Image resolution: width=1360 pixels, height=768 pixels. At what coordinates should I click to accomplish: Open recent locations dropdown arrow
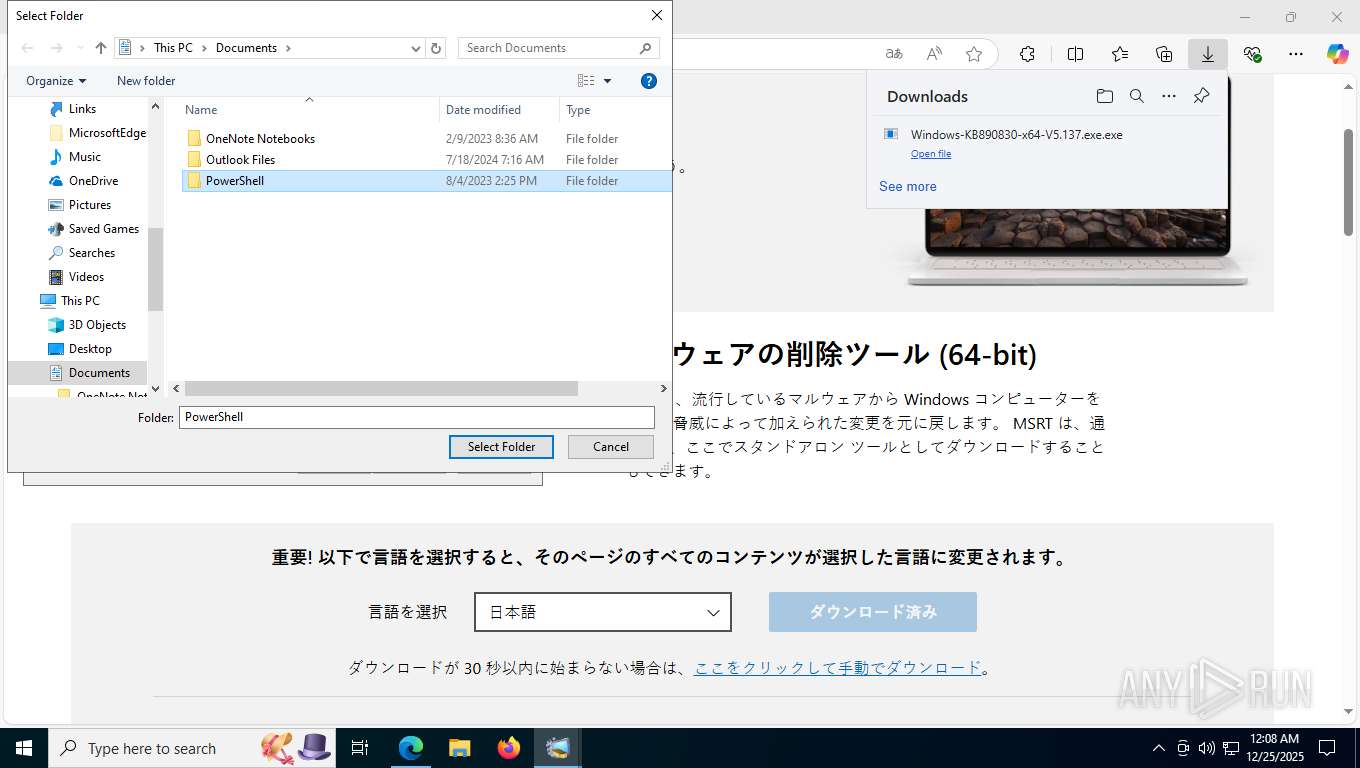80,48
